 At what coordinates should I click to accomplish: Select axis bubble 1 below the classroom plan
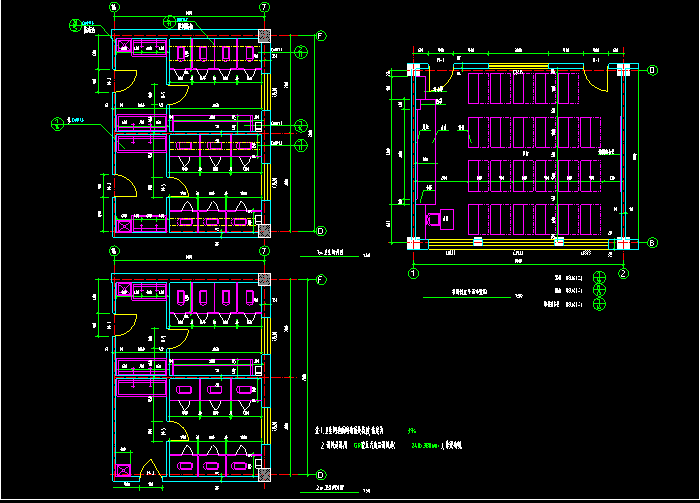point(412,272)
